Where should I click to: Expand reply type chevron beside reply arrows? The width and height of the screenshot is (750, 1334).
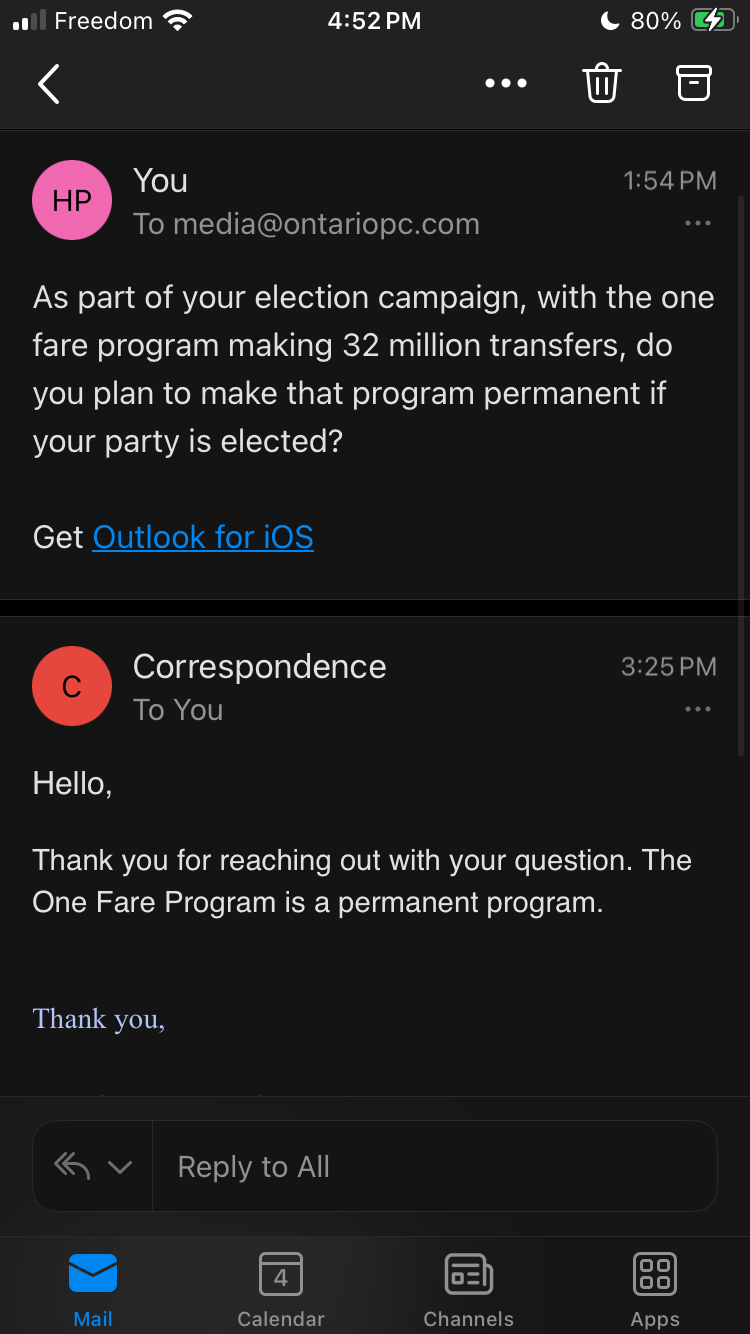coord(120,1167)
